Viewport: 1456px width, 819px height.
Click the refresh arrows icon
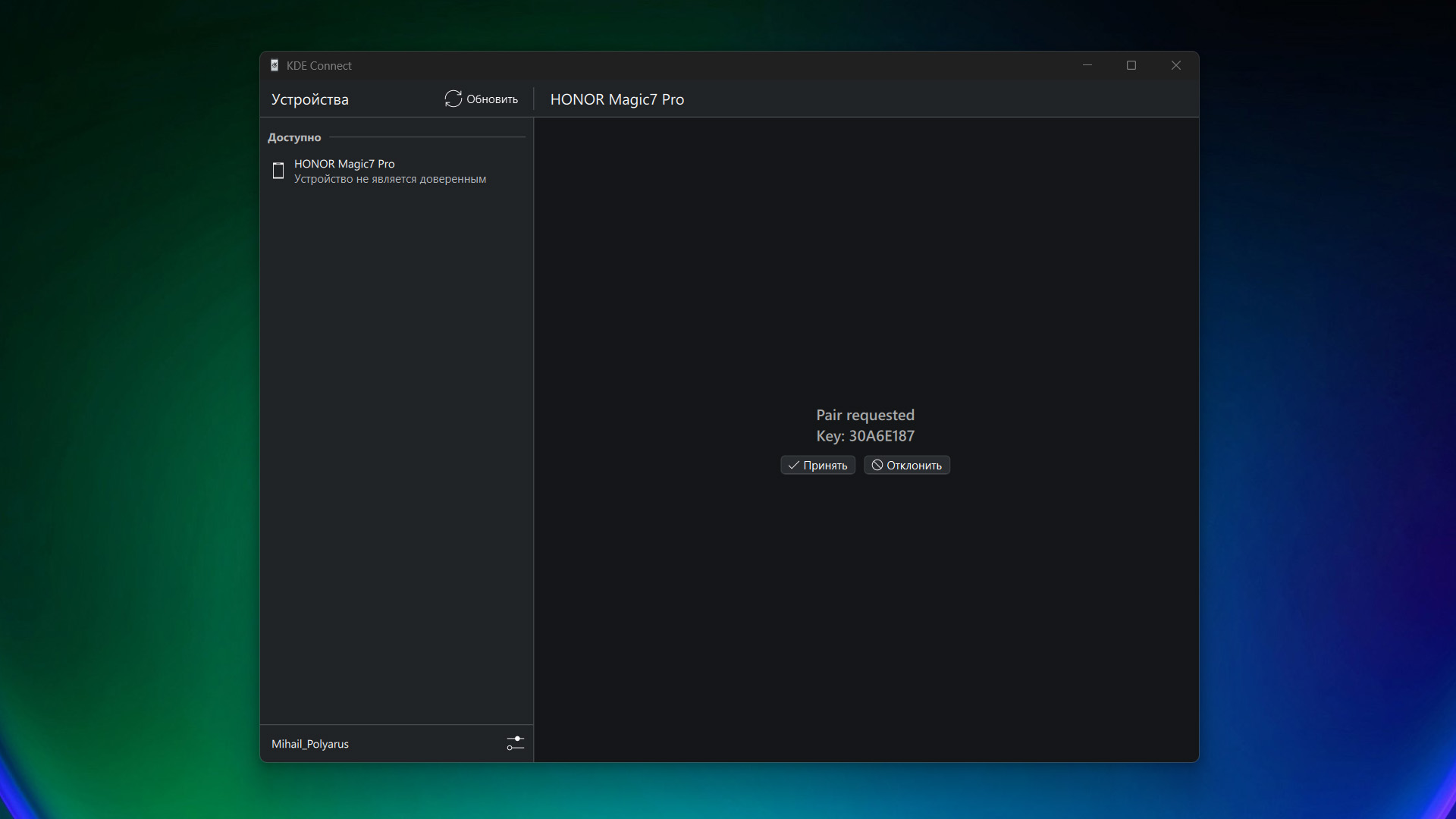tap(453, 99)
